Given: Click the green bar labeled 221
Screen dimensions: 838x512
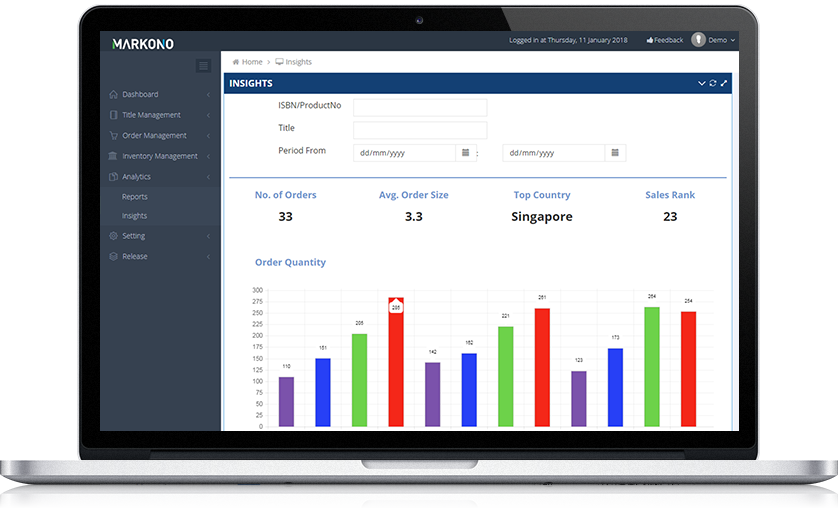Looking at the screenshot, I should point(506,376).
